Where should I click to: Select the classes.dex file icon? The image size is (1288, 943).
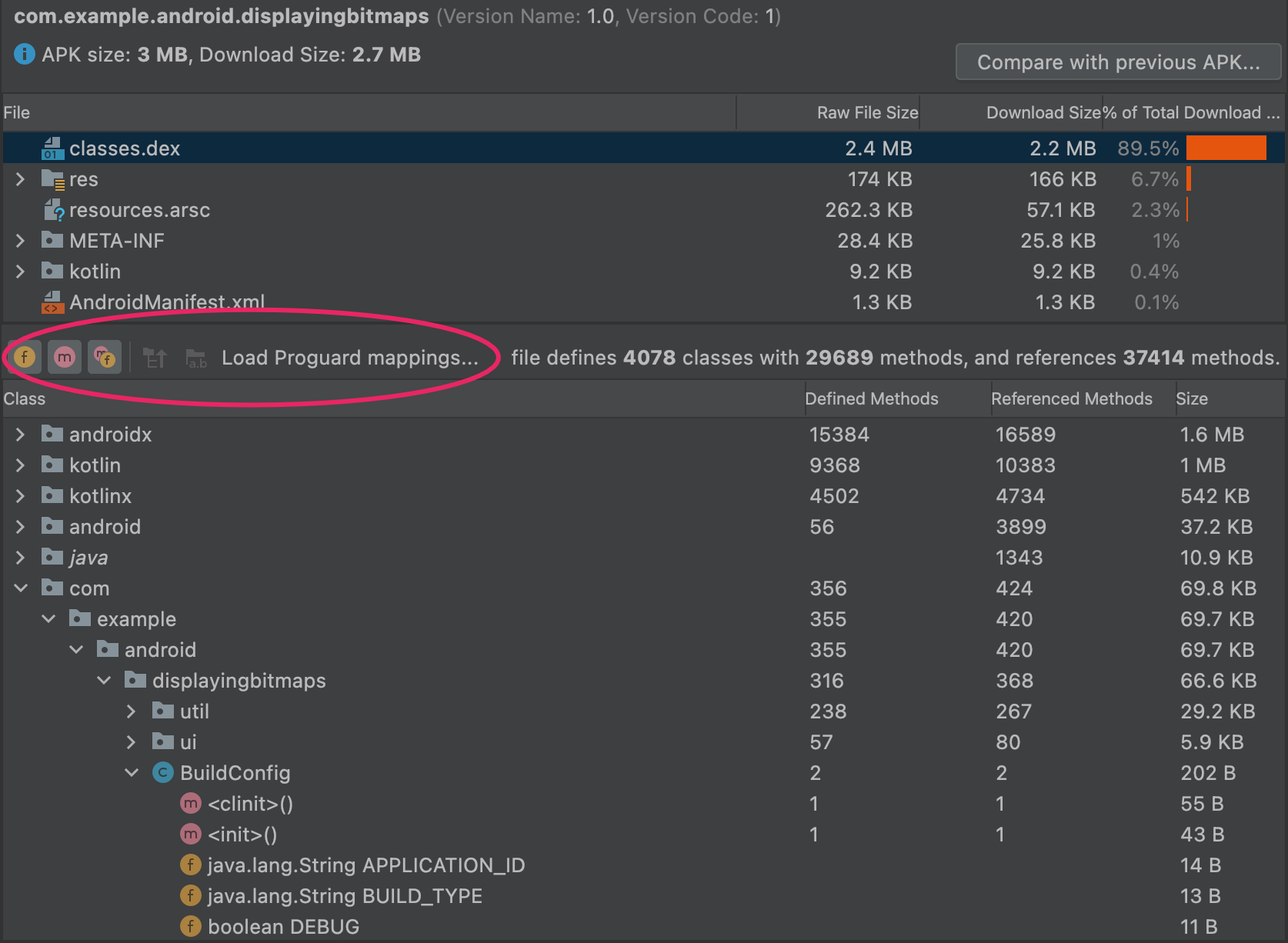coord(52,148)
